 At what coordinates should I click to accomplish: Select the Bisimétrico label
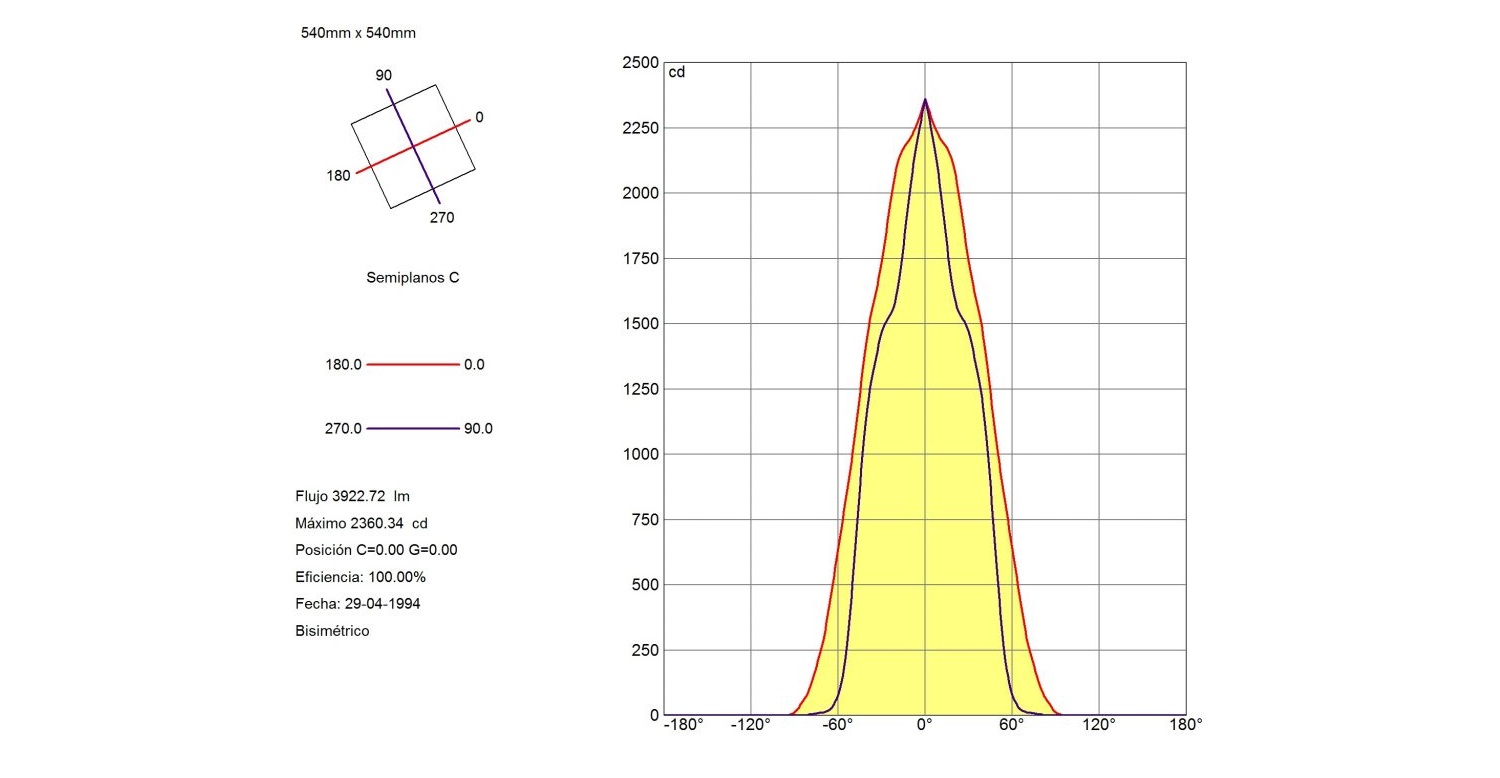tap(332, 631)
